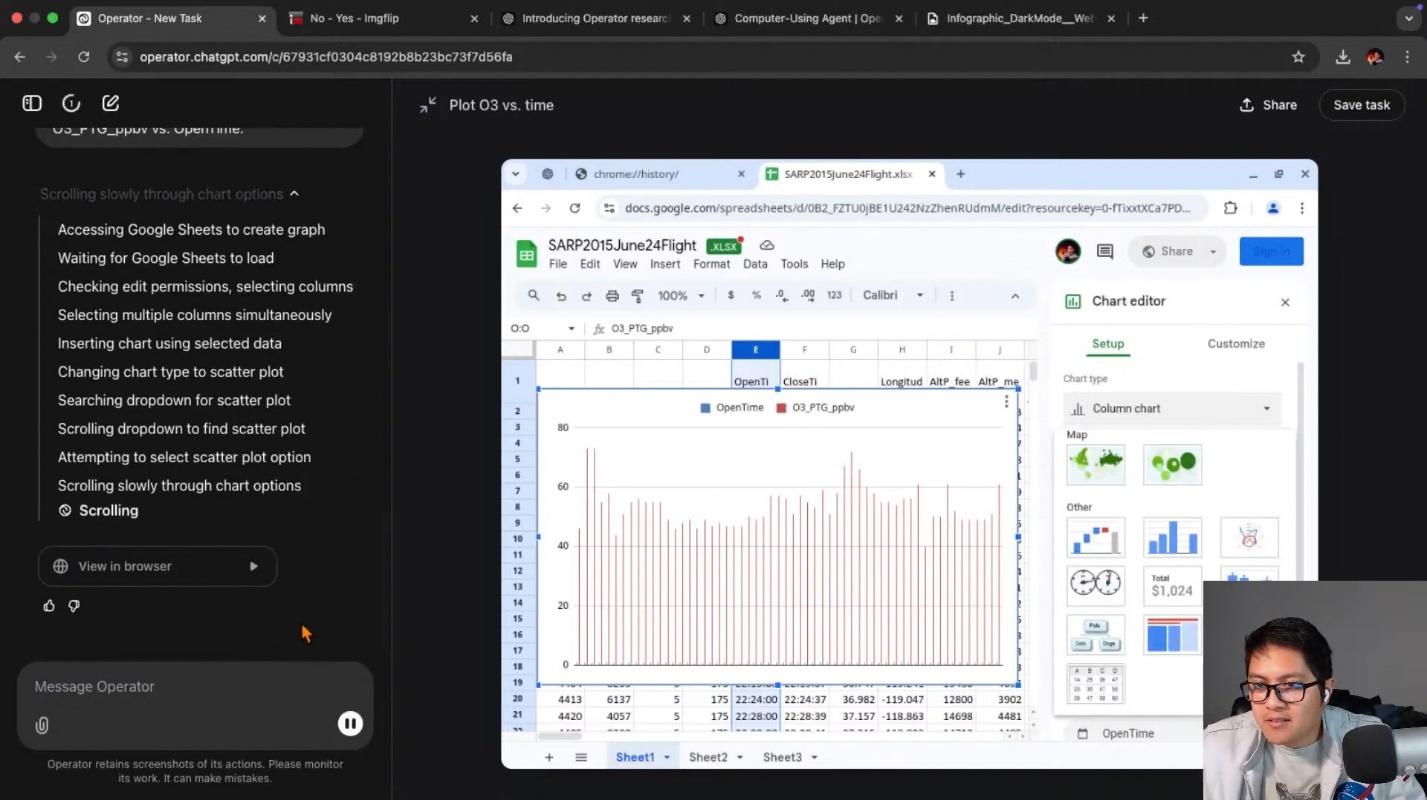Click the cloud document status icon
1427x800 pixels.
767,245
